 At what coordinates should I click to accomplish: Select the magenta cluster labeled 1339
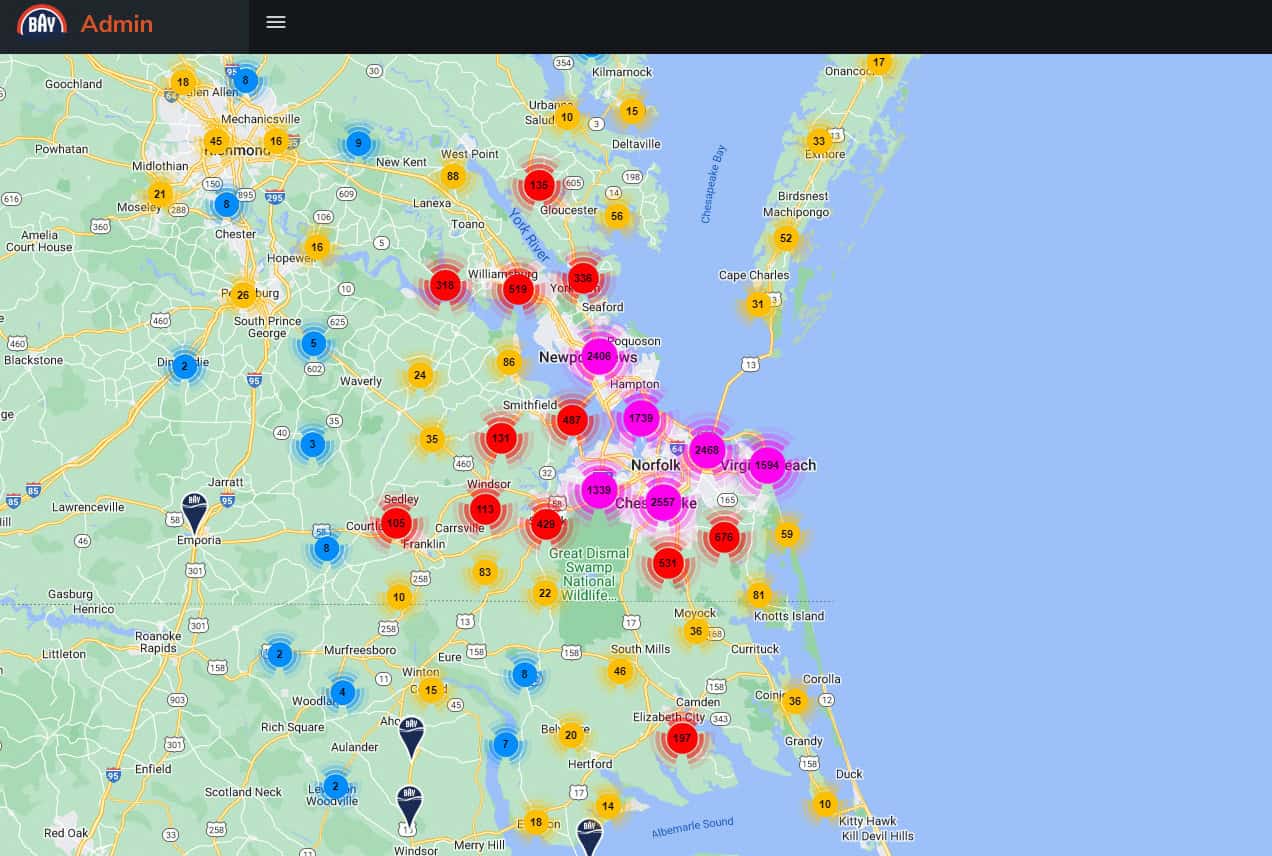click(599, 490)
